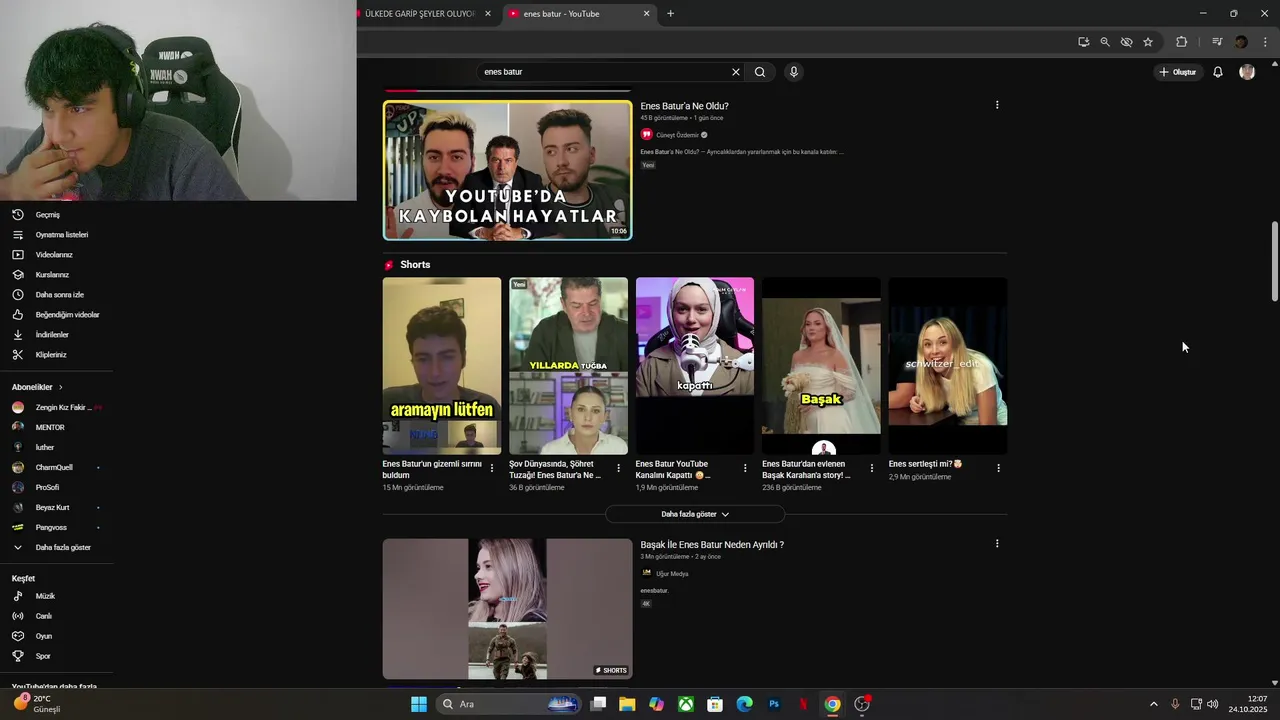Viewport: 1280px width, 720px height.
Task: Click the zoom magnifier in address bar
Action: (1105, 42)
